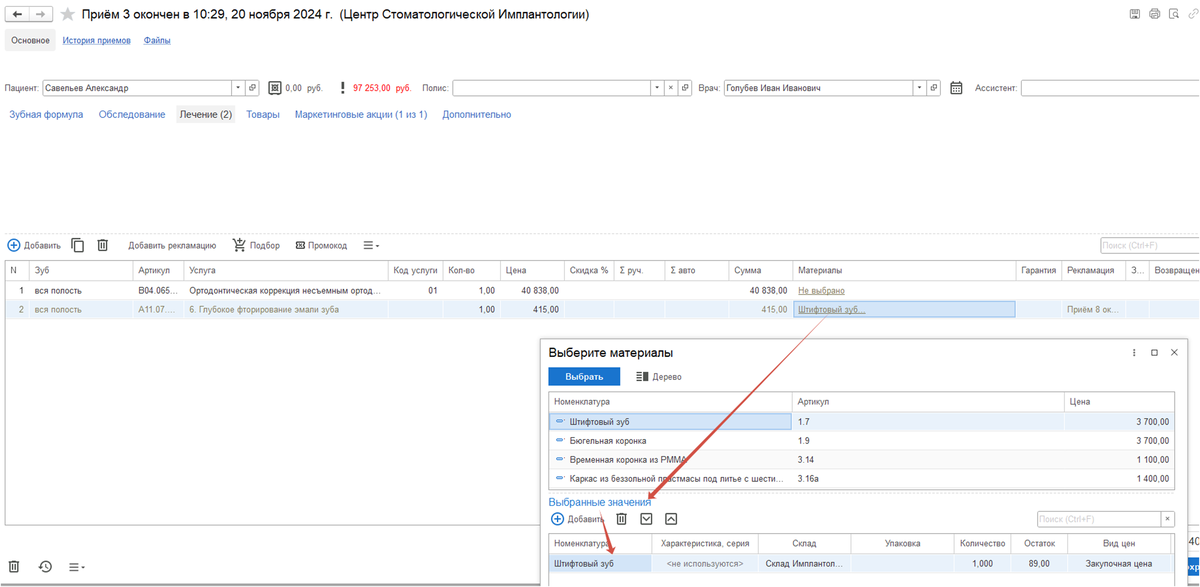Viewport: 1200px width, 587px height.
Task: Open patient Савельев Александр card via open icon
Action: tap(252, 88)
